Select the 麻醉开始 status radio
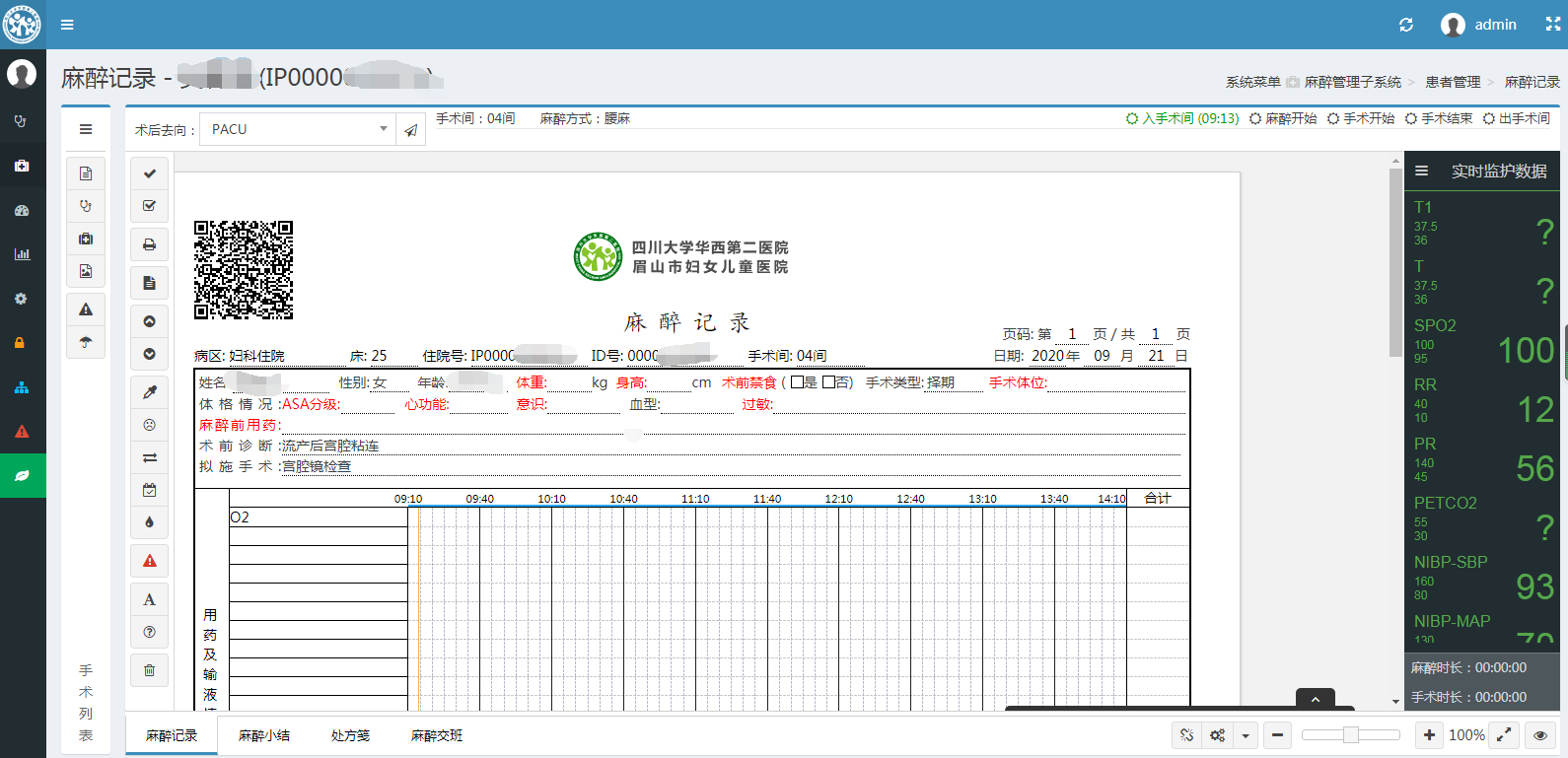This screenshot has height=758, width=1568. click(1255, 119)
